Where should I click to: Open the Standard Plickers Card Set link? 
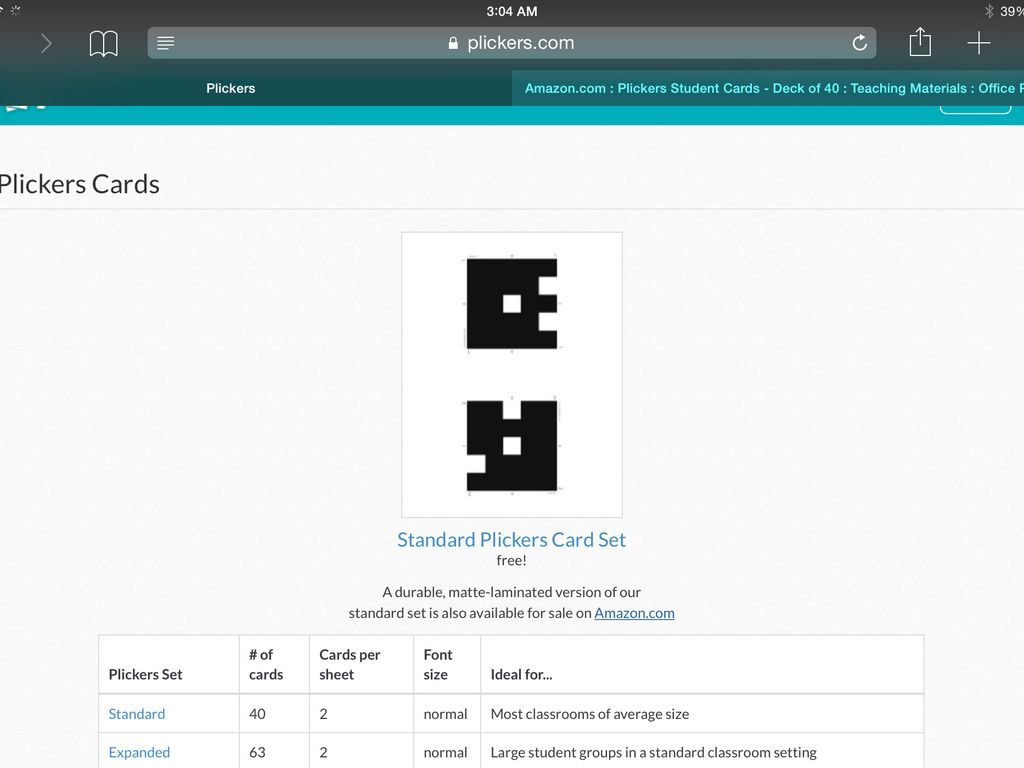point(511,539)
